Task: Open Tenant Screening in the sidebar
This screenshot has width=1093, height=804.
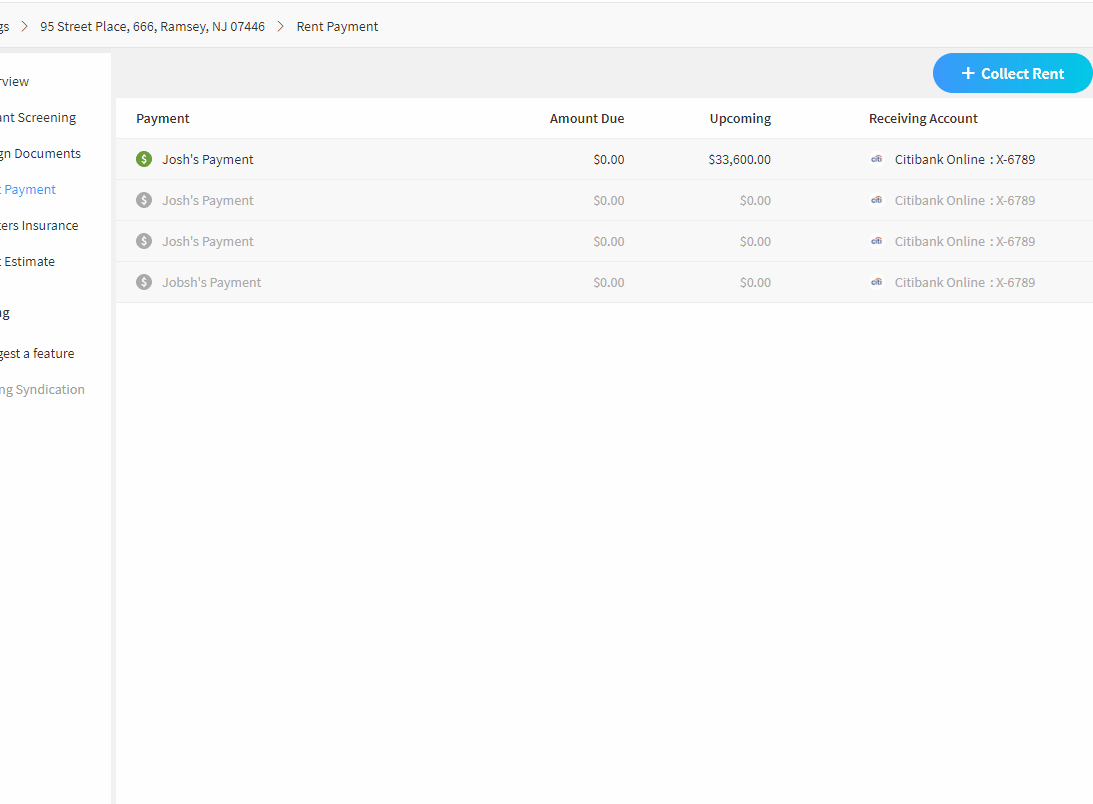Action: [38, 118]
